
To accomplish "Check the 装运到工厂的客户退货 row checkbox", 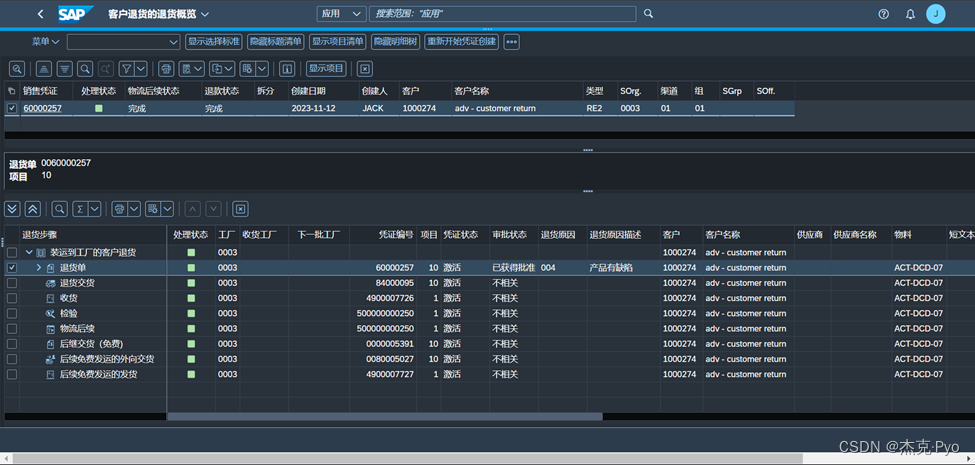I will pos(11,252).
